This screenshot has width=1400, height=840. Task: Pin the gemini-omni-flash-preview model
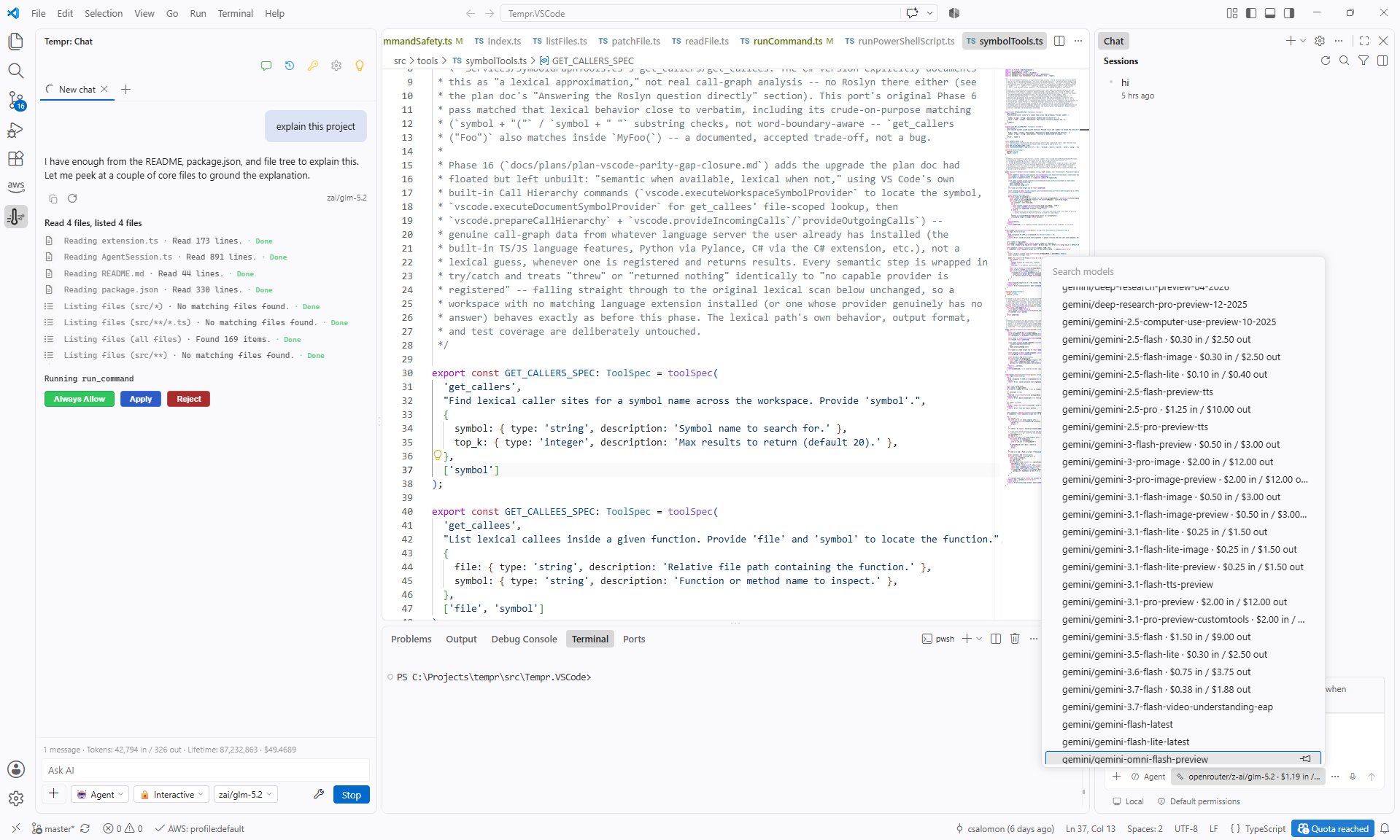(1306, 759)
